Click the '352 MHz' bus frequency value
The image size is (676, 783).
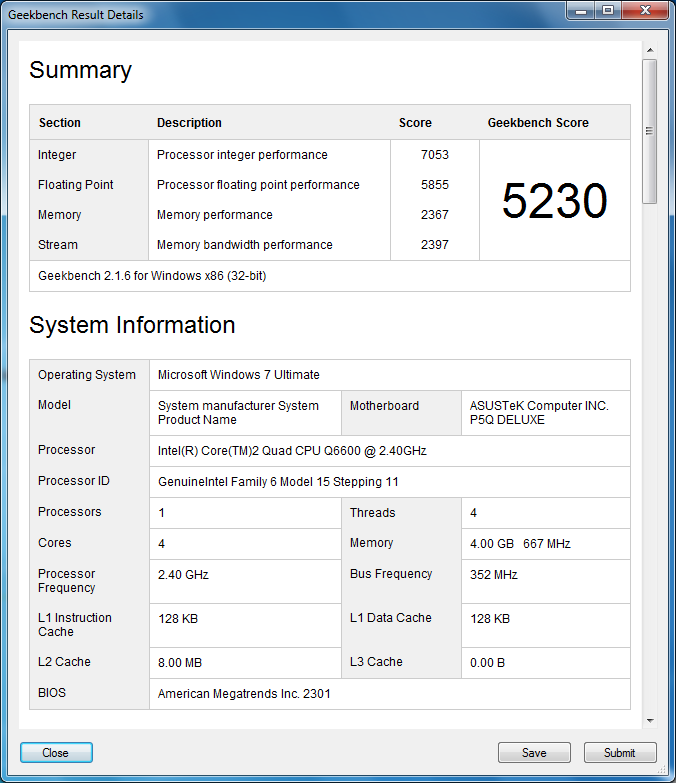coord(493,575)
